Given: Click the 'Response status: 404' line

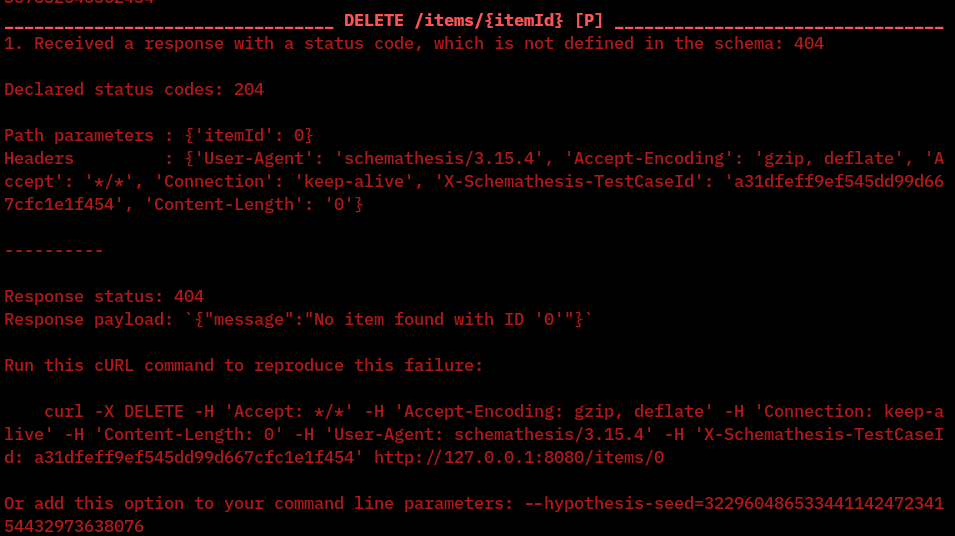Looking at the screenshot, I should pos(104,296).
